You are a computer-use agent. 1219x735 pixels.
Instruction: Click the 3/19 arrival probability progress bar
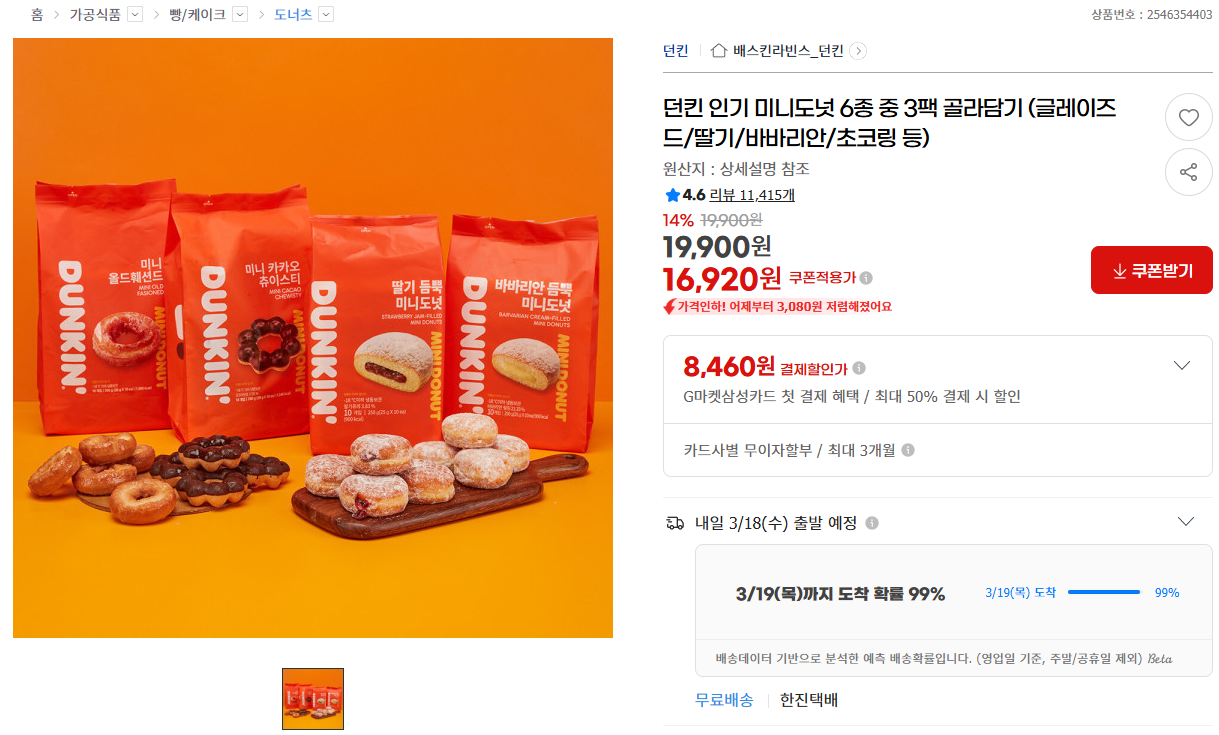point(1104,592)
